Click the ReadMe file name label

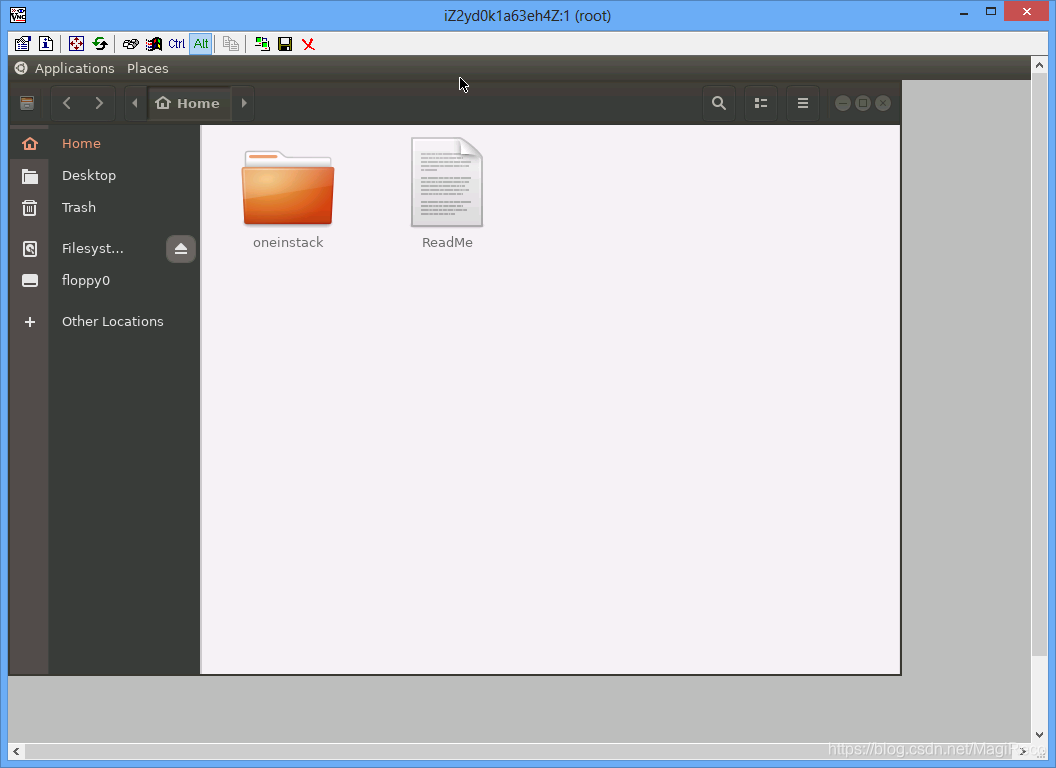pos(447,243)
